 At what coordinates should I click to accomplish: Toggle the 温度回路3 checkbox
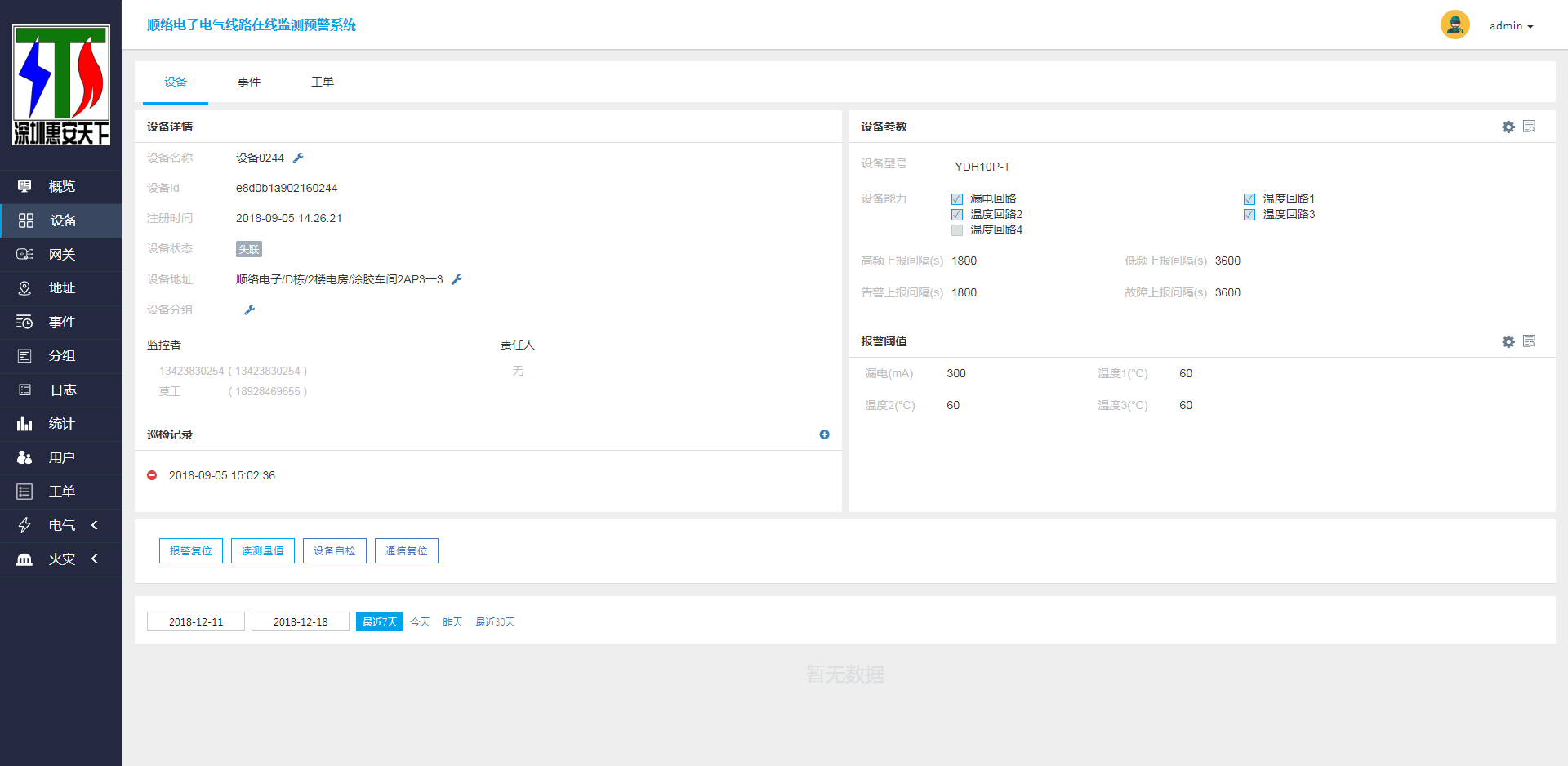[x=1249, y=215]
